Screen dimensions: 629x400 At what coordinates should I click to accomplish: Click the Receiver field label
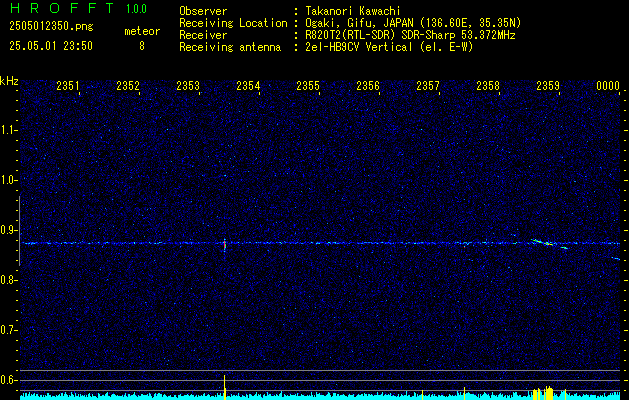[203, 35]
